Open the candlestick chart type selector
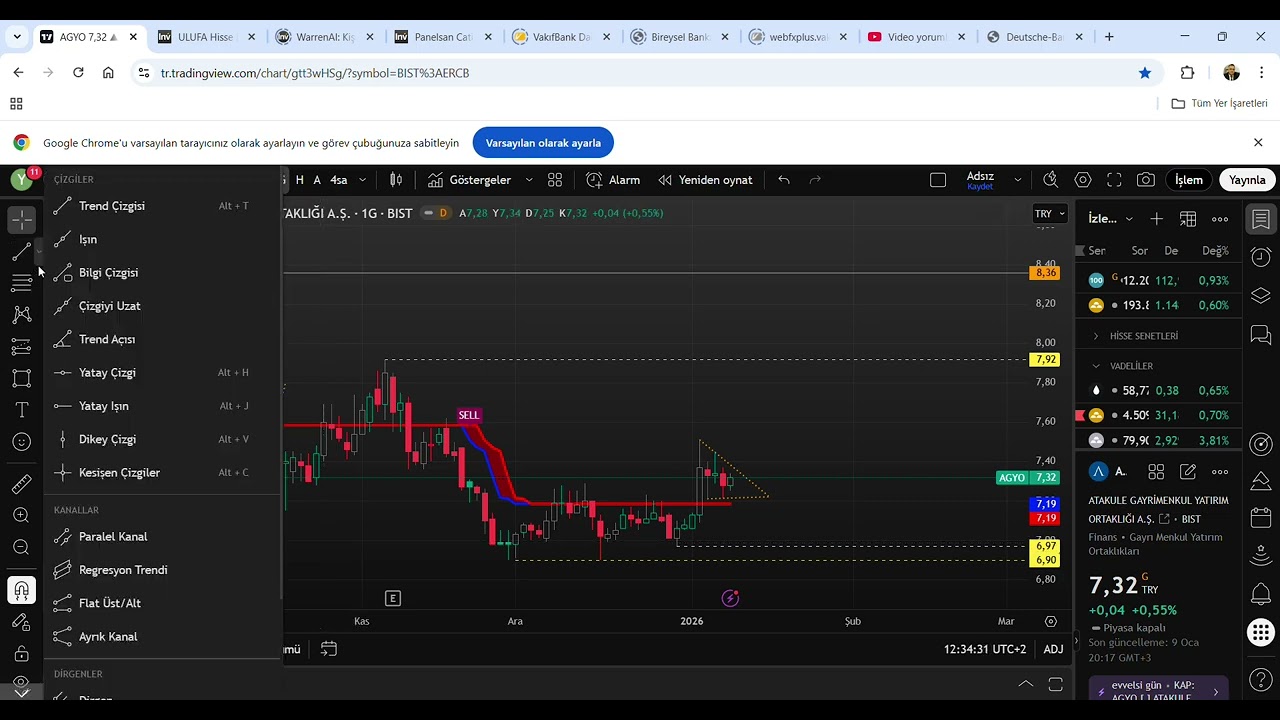The width and height of the screenshot is (1280, 720). [396, 180]
